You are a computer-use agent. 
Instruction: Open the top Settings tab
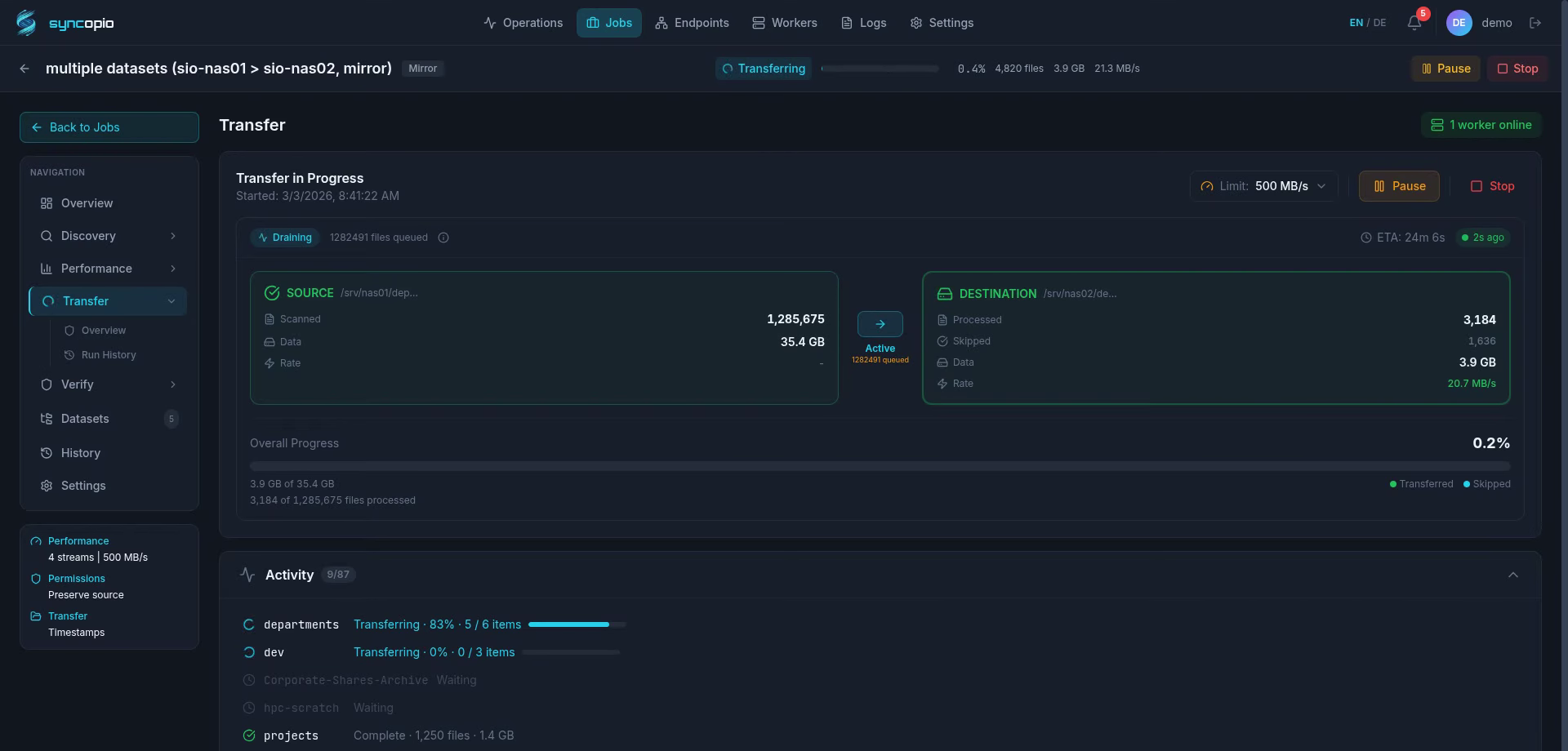coord(942,23)
